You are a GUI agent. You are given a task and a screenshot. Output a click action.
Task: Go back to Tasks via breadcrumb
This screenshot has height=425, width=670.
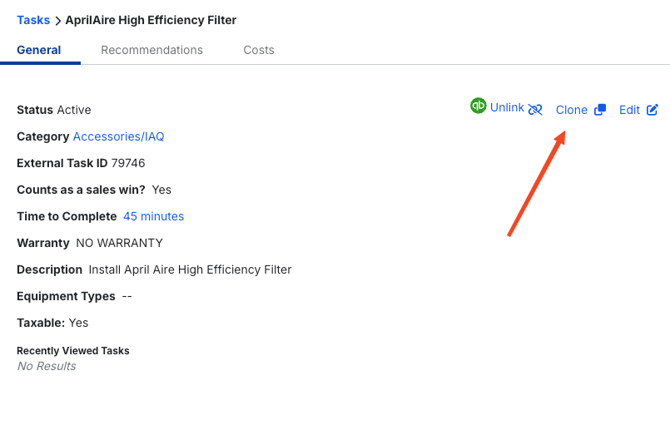[x=33, y=20]
